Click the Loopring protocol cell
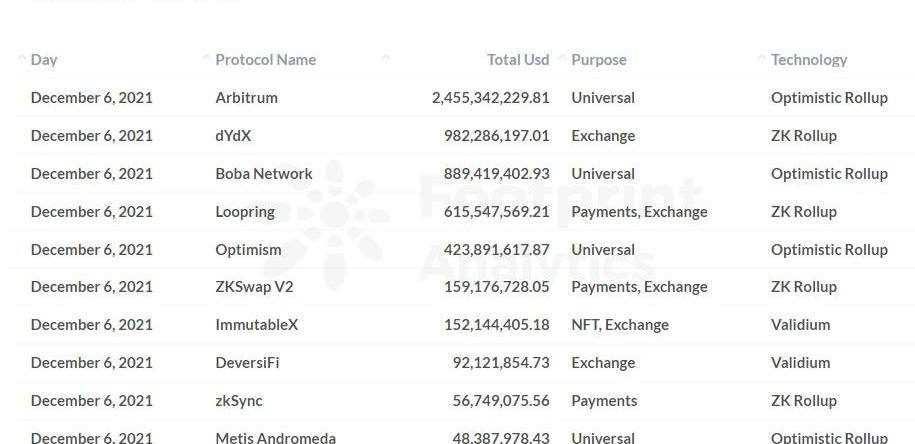 click(245, 212)
